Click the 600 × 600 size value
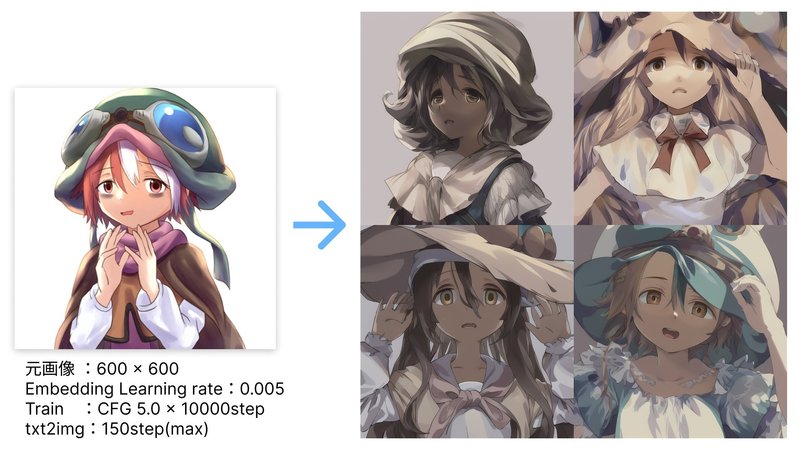Screen dimensions: 800x450 pyautogui.click(x=137, y=368)
